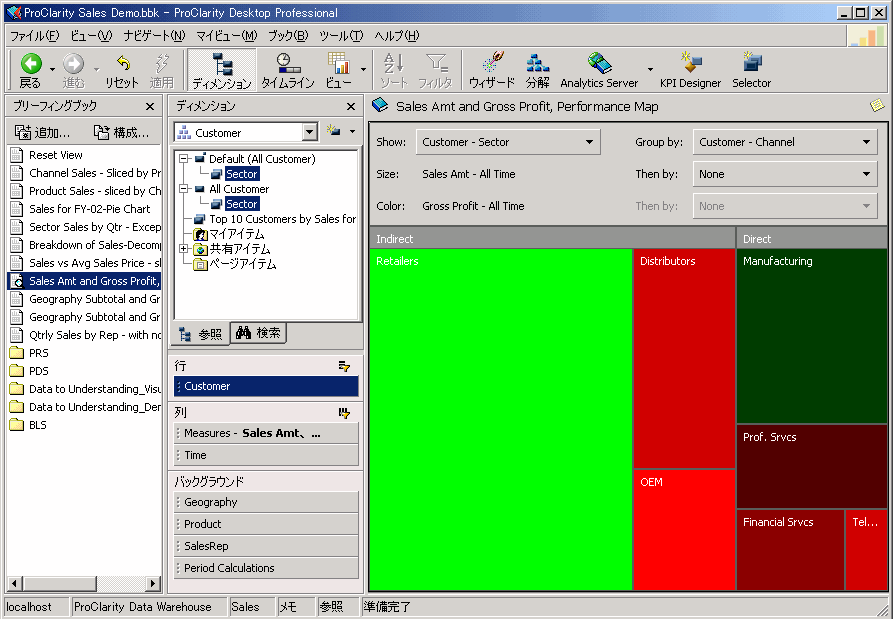Click the Product background dimension
The width and height of the screenshot is (893, 619).
[266, 524]
